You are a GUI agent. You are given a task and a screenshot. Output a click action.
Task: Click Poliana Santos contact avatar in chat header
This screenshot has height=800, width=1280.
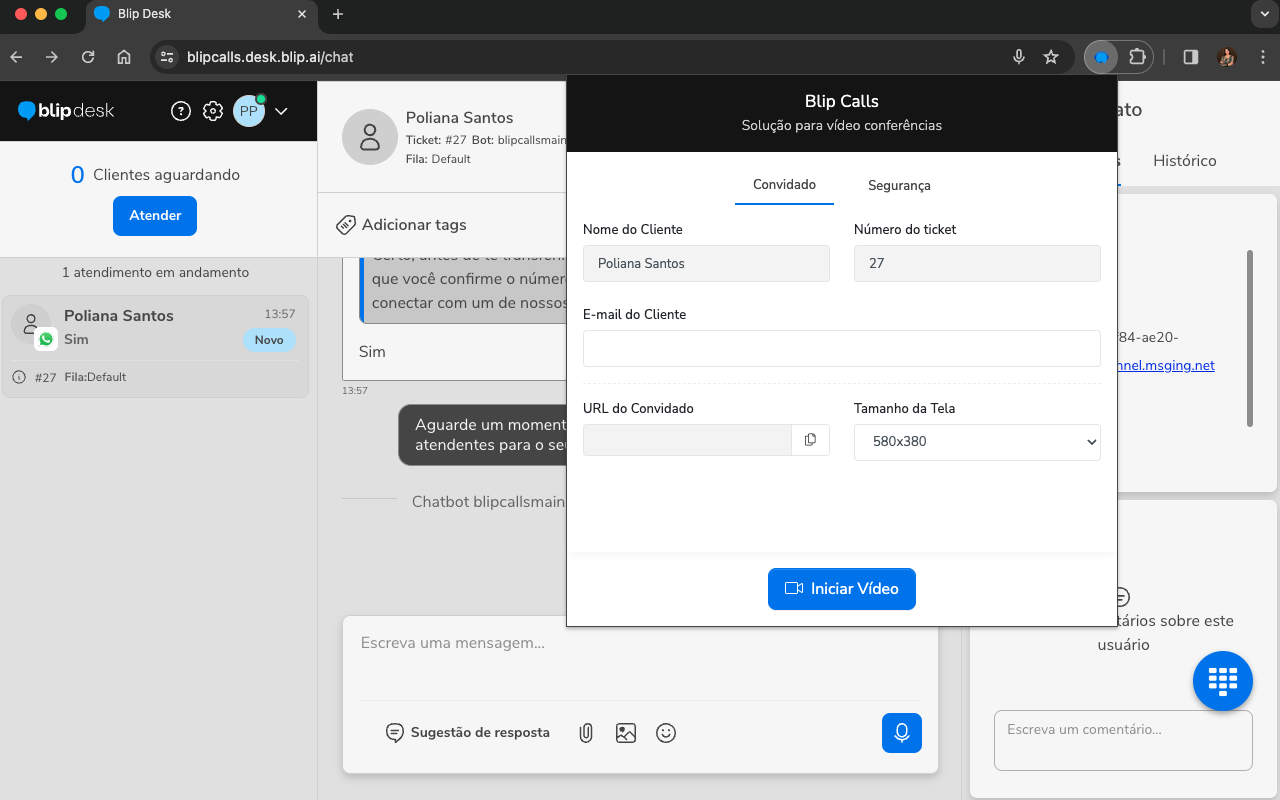coord(370,137)
